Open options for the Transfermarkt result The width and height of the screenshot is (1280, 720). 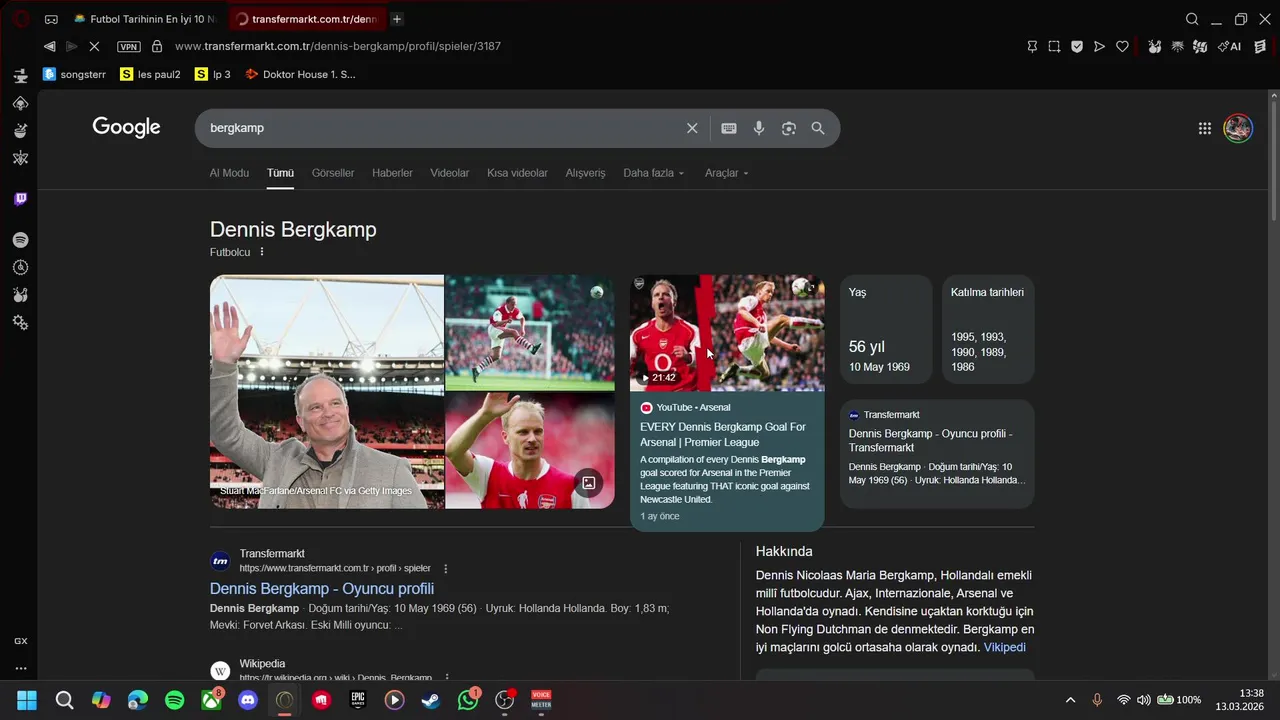(x=446, y=568)
